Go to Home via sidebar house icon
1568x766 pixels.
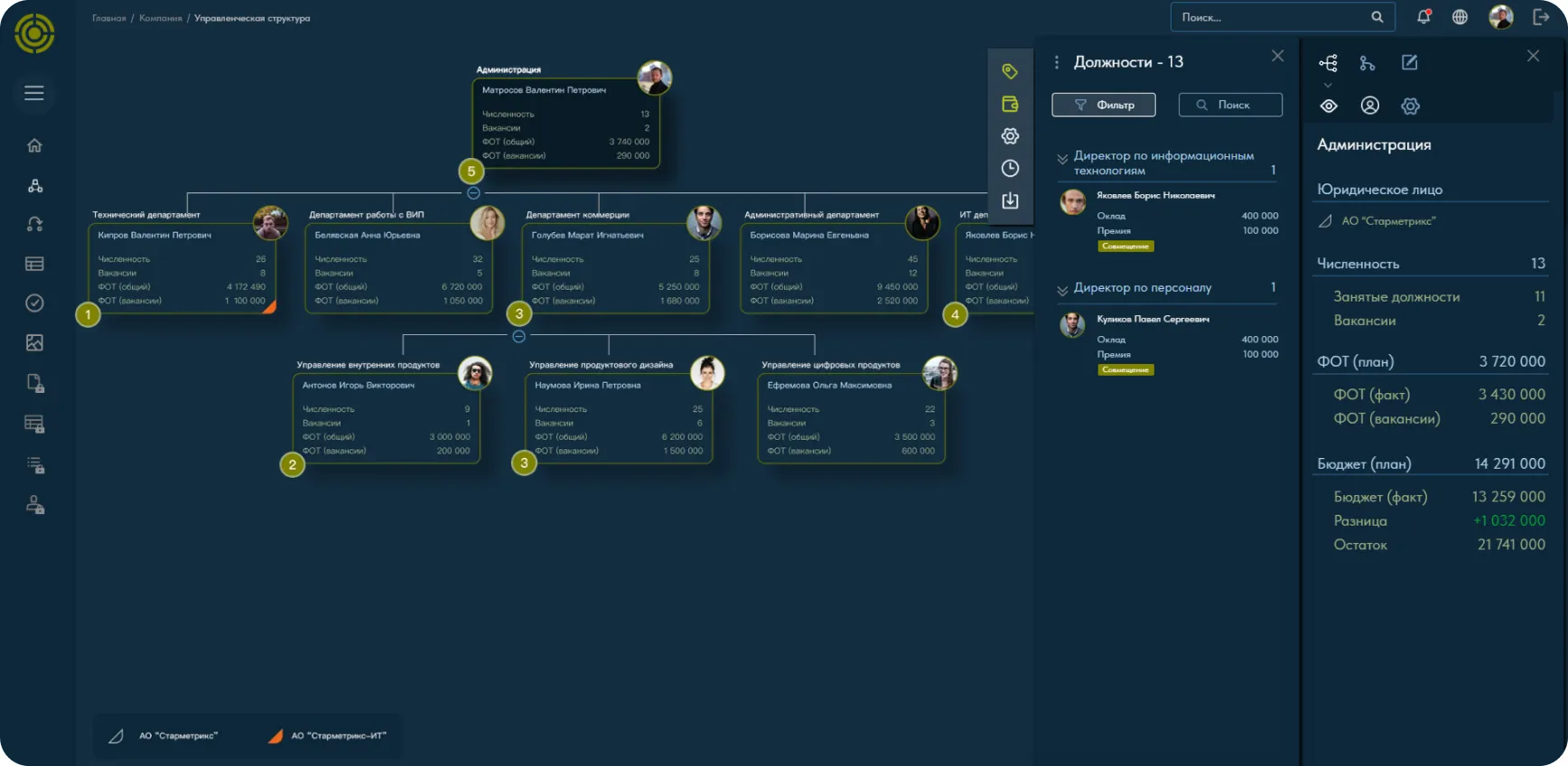click(34, 145)
